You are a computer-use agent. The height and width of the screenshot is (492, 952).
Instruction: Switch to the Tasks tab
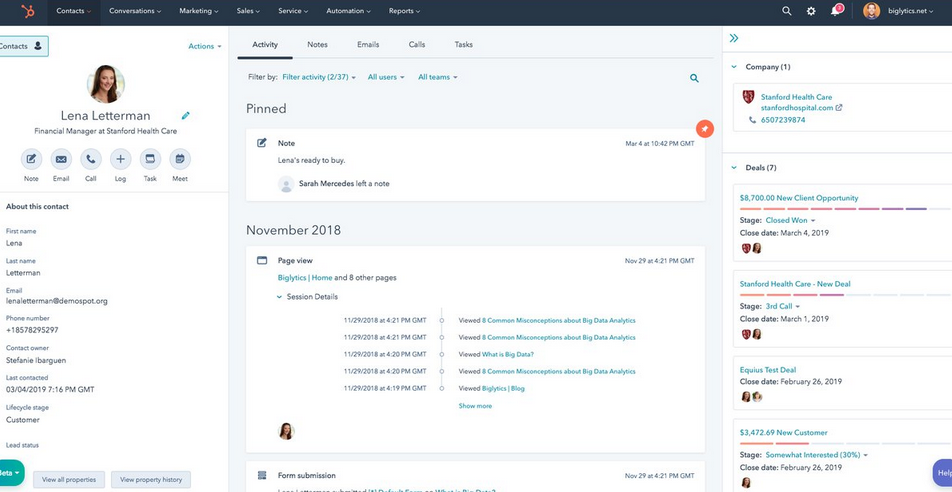(x=464, y=44)
